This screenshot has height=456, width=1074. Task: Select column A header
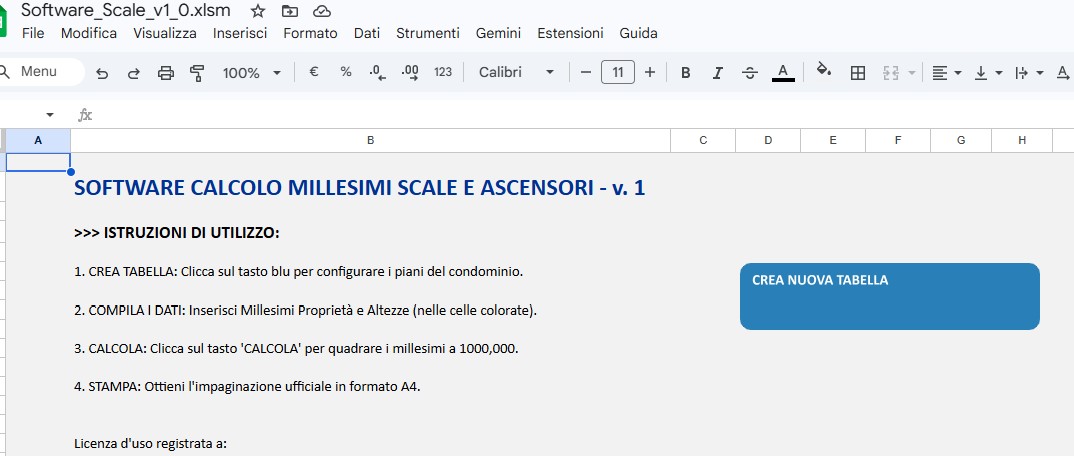[38, 140]
